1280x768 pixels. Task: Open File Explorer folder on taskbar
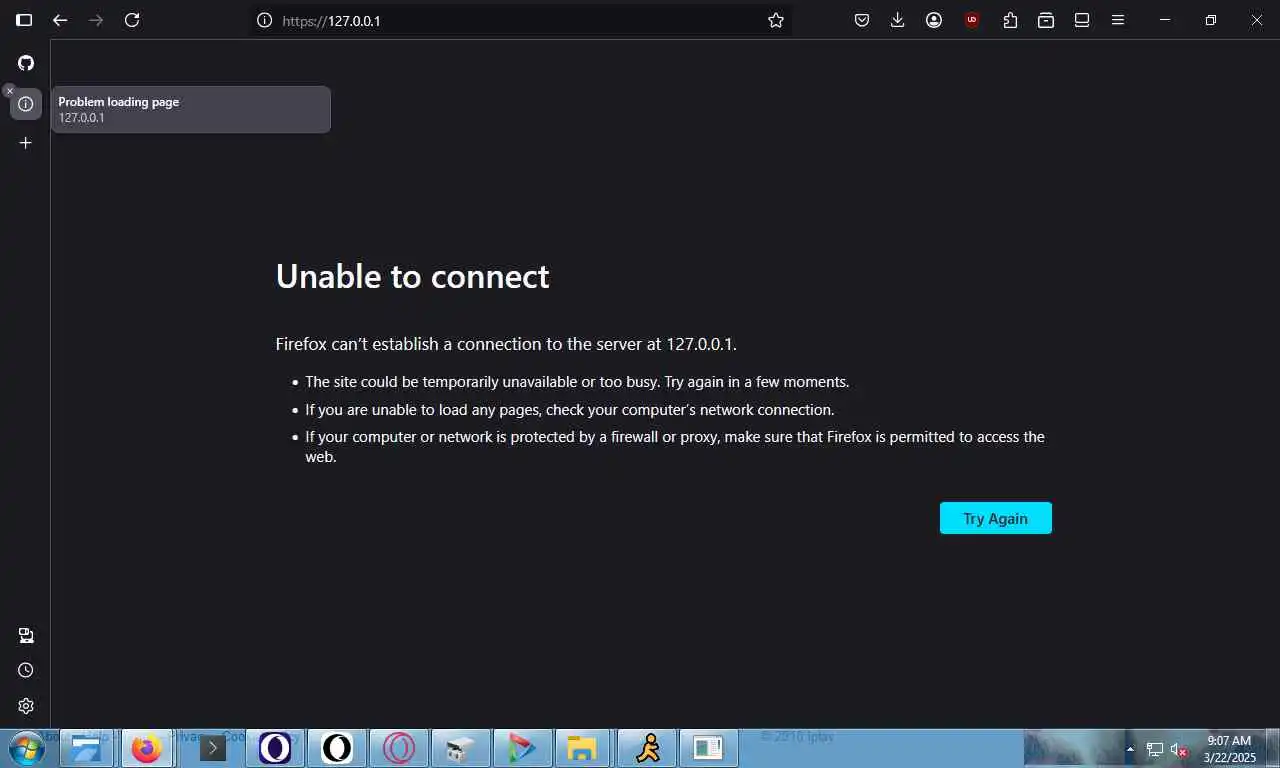pos(582,748)
